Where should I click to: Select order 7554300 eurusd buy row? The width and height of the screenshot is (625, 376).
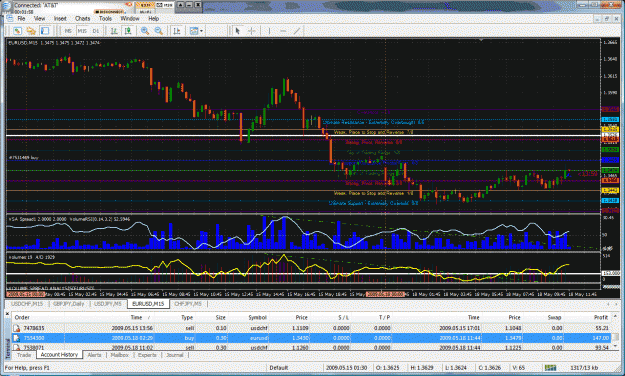coord(311,338)
